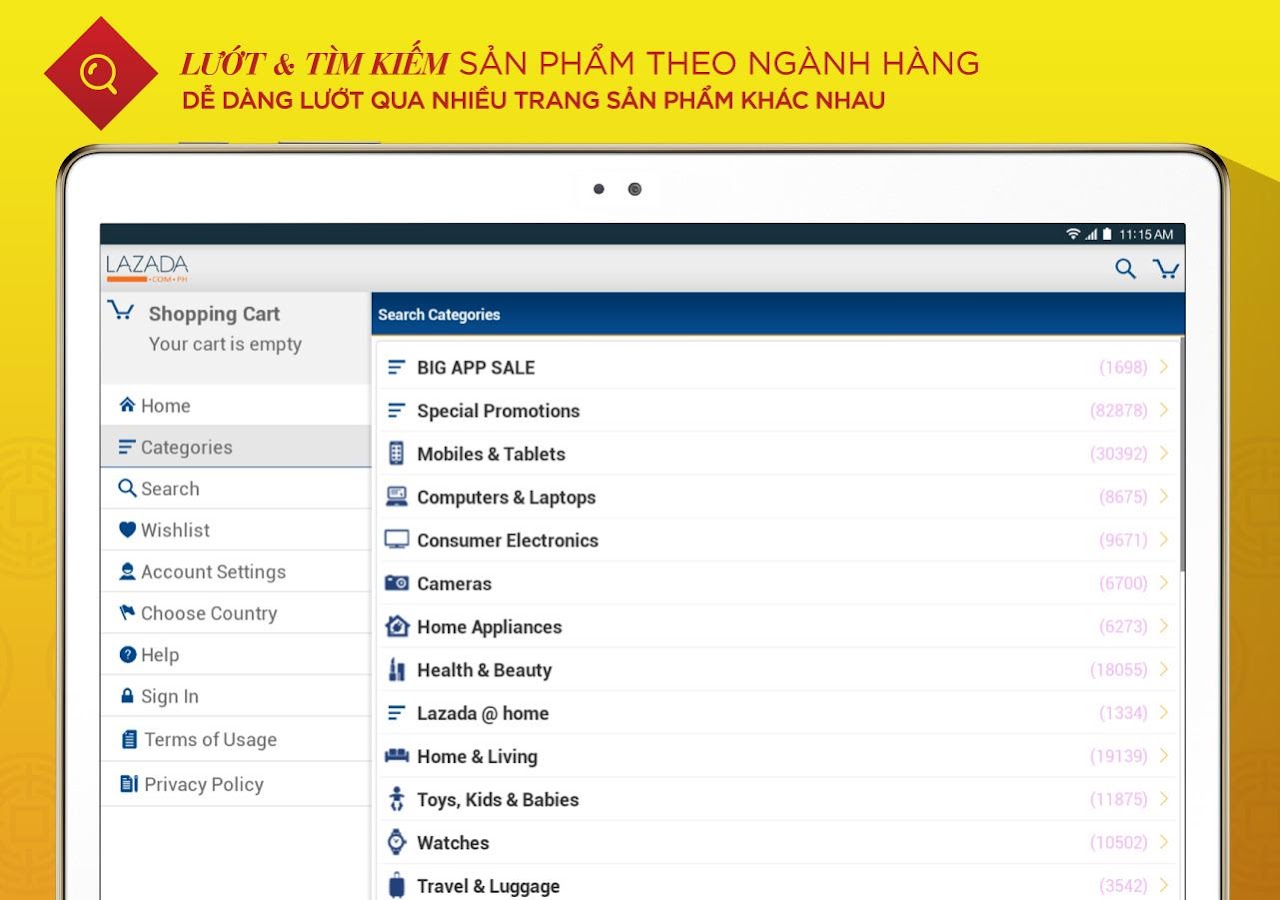1280x900 pixels.
Task: Click the Terms of Usage document icon
Action: 129,740
